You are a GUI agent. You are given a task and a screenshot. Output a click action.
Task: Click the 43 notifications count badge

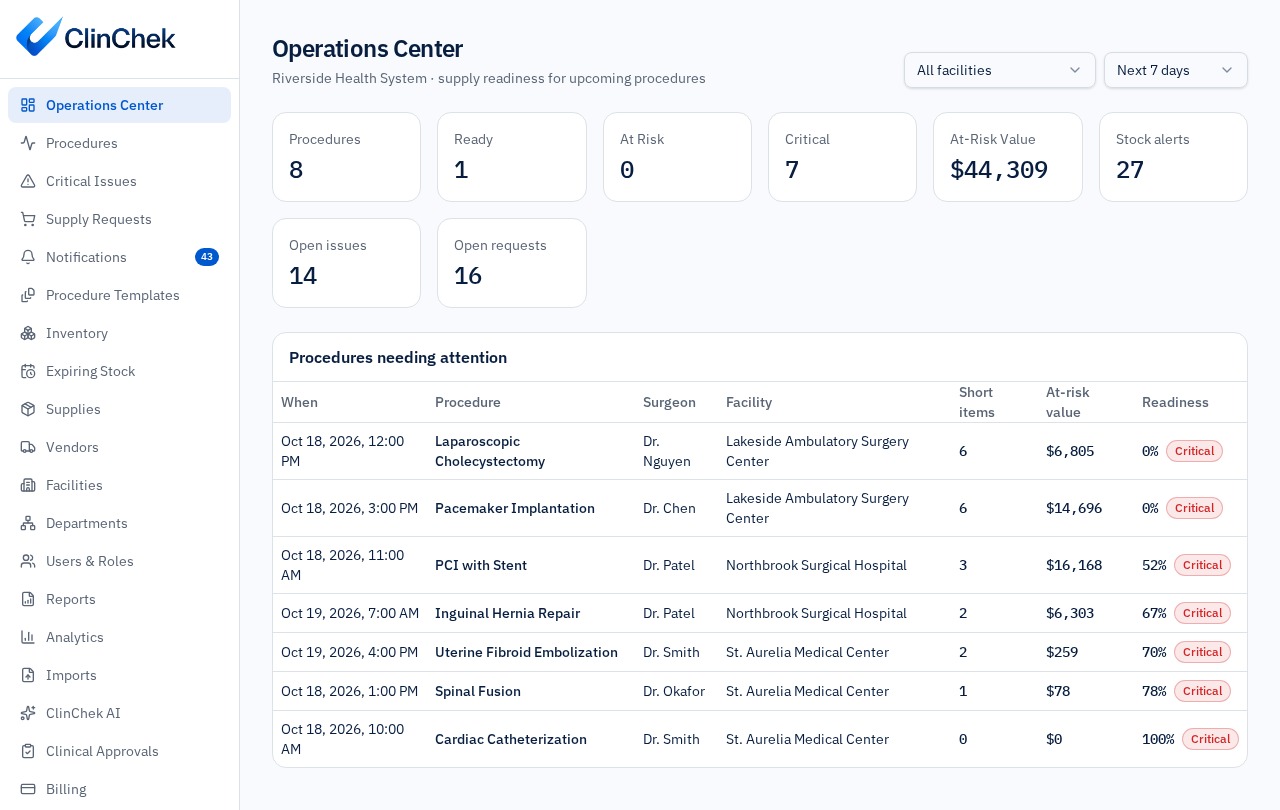pyautogui.click(x=207, y=257)
